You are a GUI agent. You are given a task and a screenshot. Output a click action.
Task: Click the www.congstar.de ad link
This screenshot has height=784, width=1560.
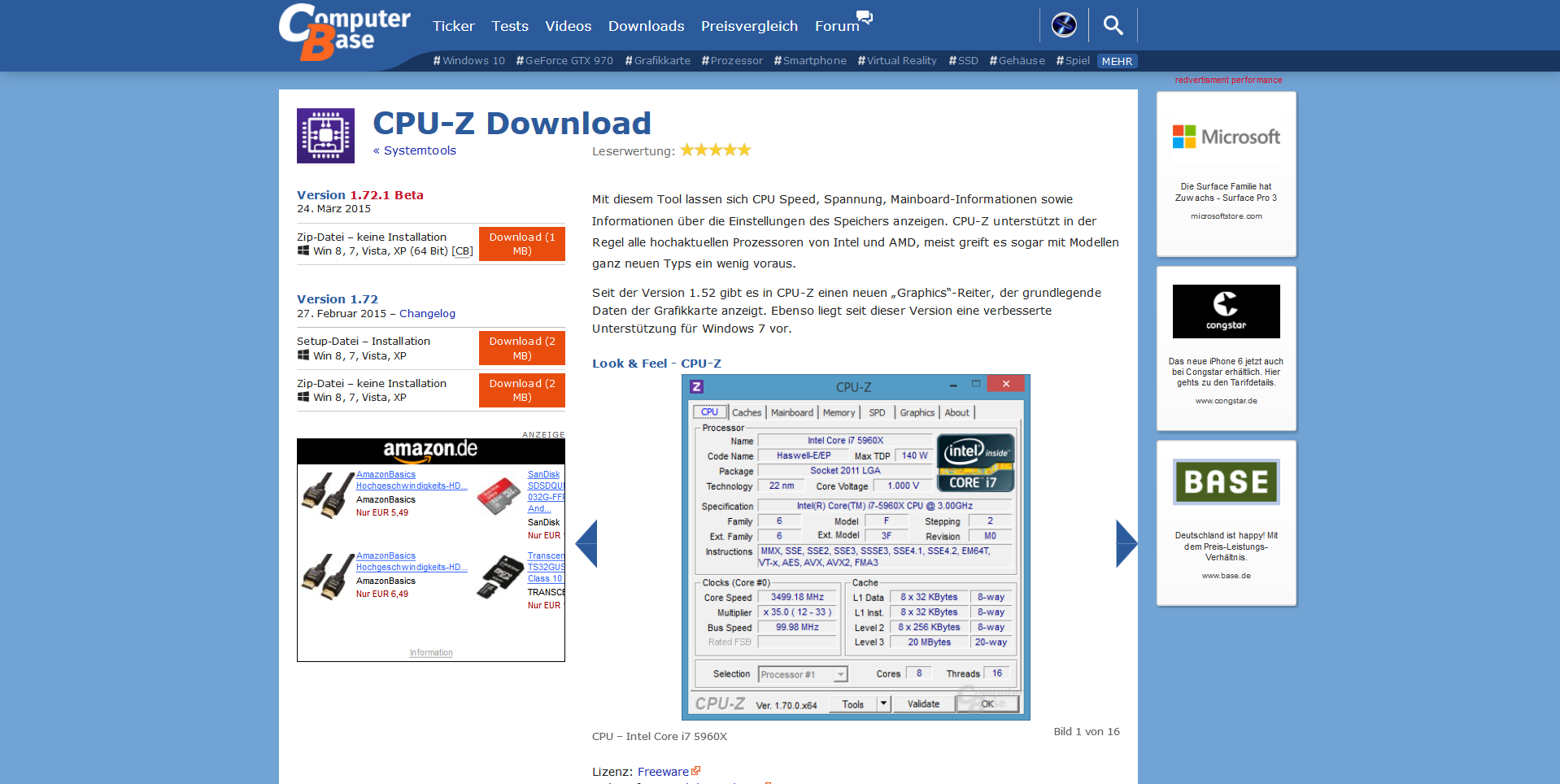1226,401
